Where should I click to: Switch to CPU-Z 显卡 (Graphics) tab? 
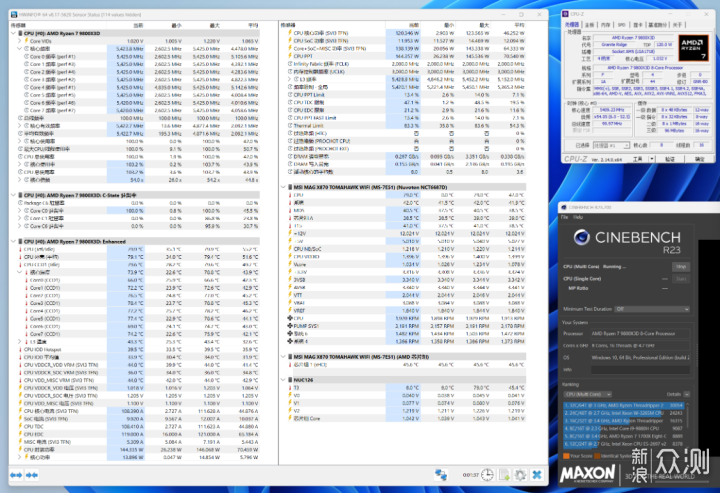637,24
